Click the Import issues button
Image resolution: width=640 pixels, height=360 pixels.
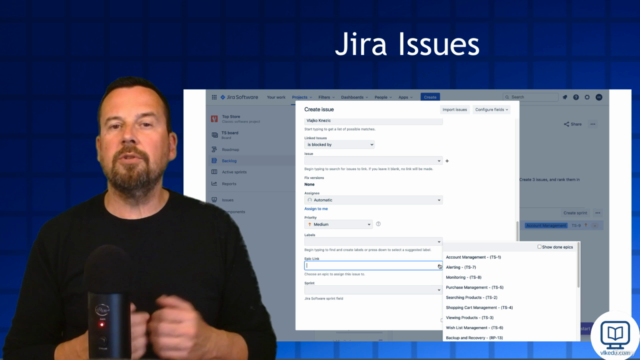pos(454,109)
